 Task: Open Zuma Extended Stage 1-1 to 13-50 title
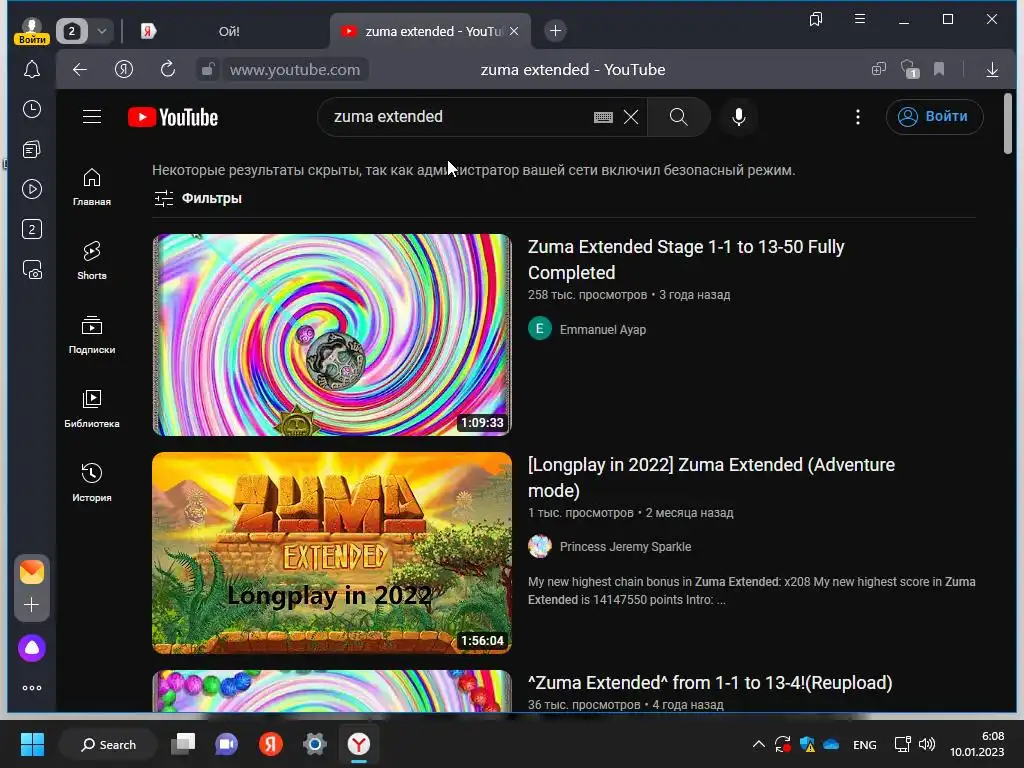tap(686, 259)
